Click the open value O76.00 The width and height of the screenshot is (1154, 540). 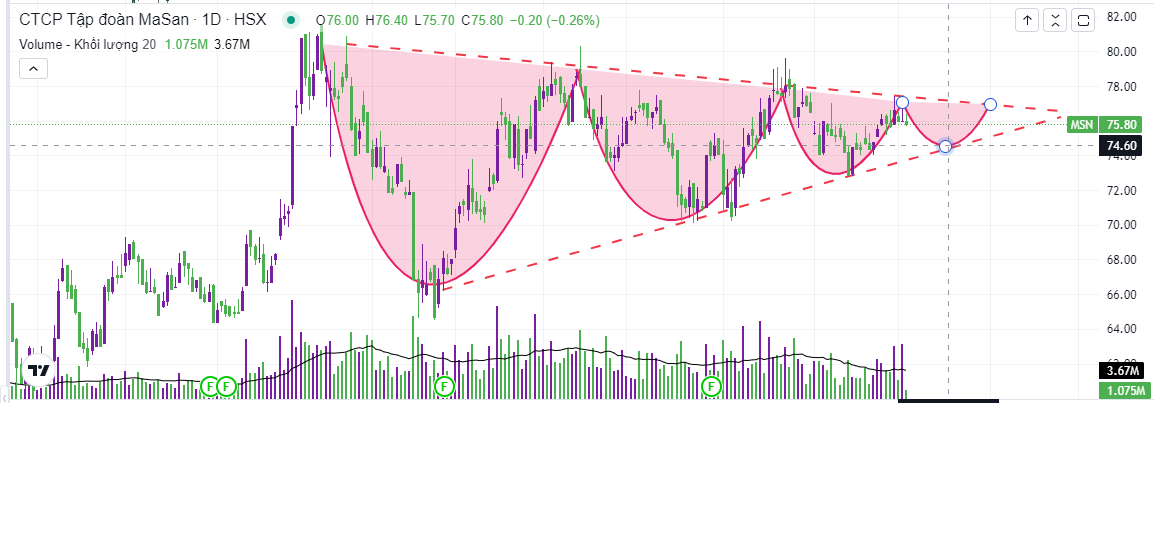coord(337,21)
